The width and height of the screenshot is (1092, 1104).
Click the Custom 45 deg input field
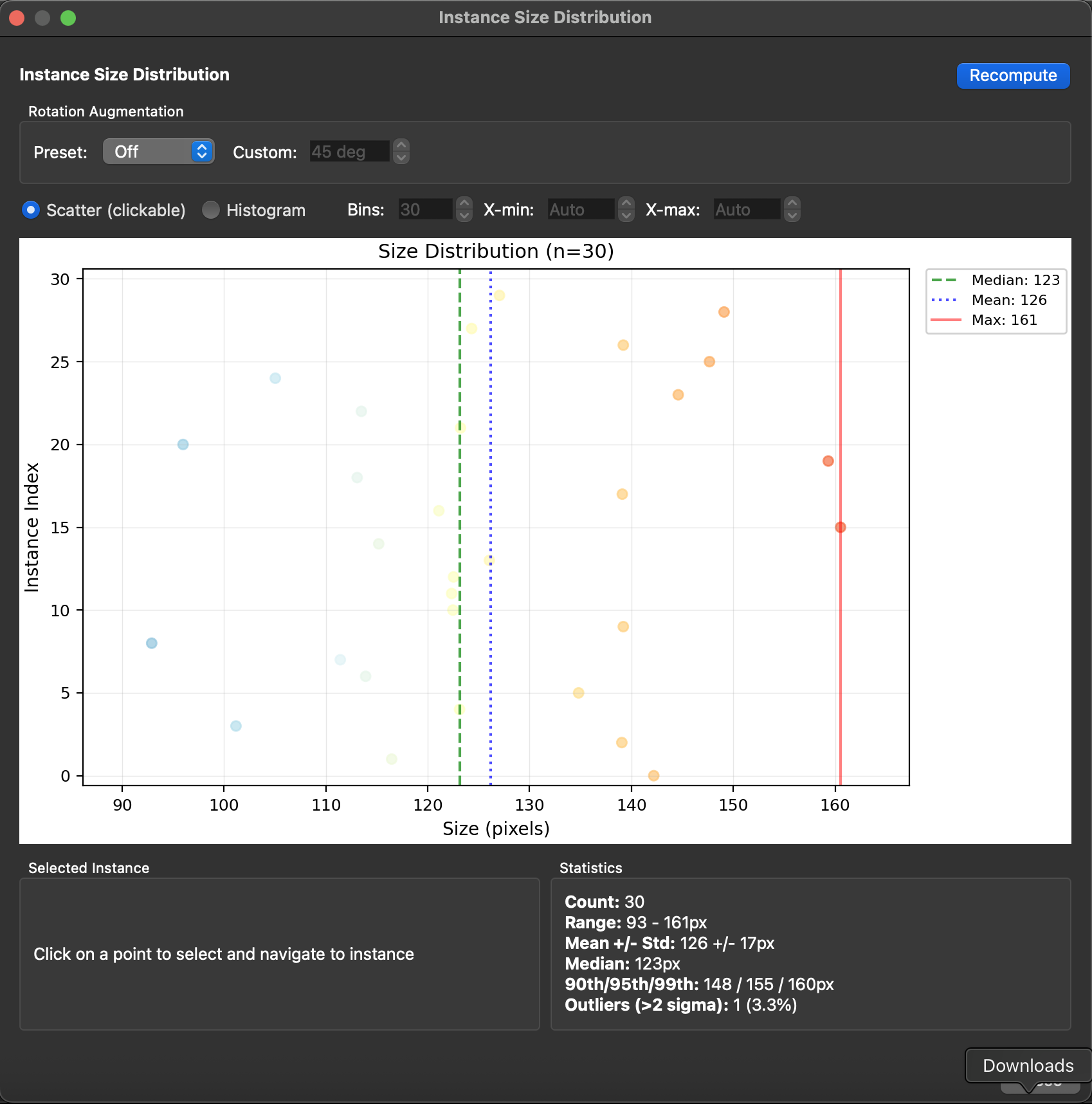click(349, 152)
